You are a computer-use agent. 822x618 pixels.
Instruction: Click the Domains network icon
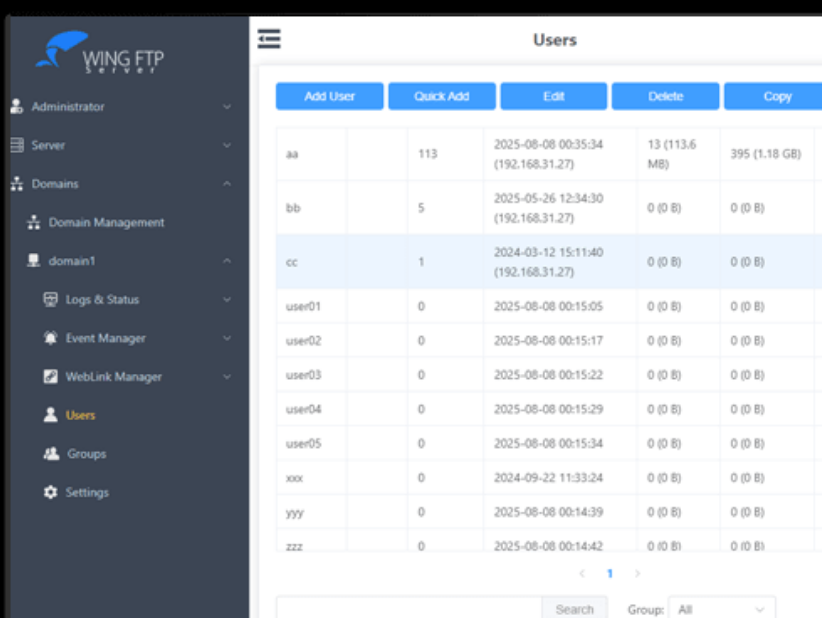pyautogui.click(x=16, y=184)
